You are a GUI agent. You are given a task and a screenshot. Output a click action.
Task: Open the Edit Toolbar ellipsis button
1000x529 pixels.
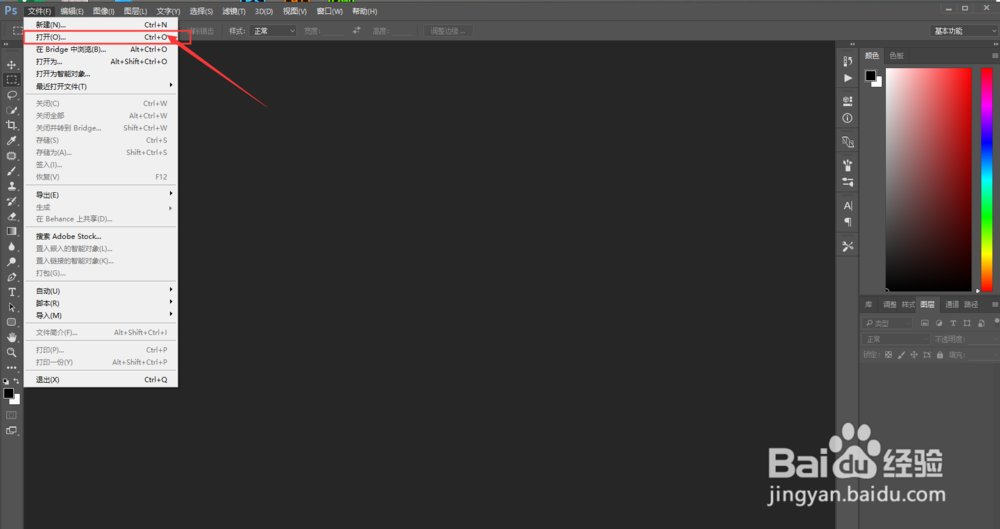11,368
